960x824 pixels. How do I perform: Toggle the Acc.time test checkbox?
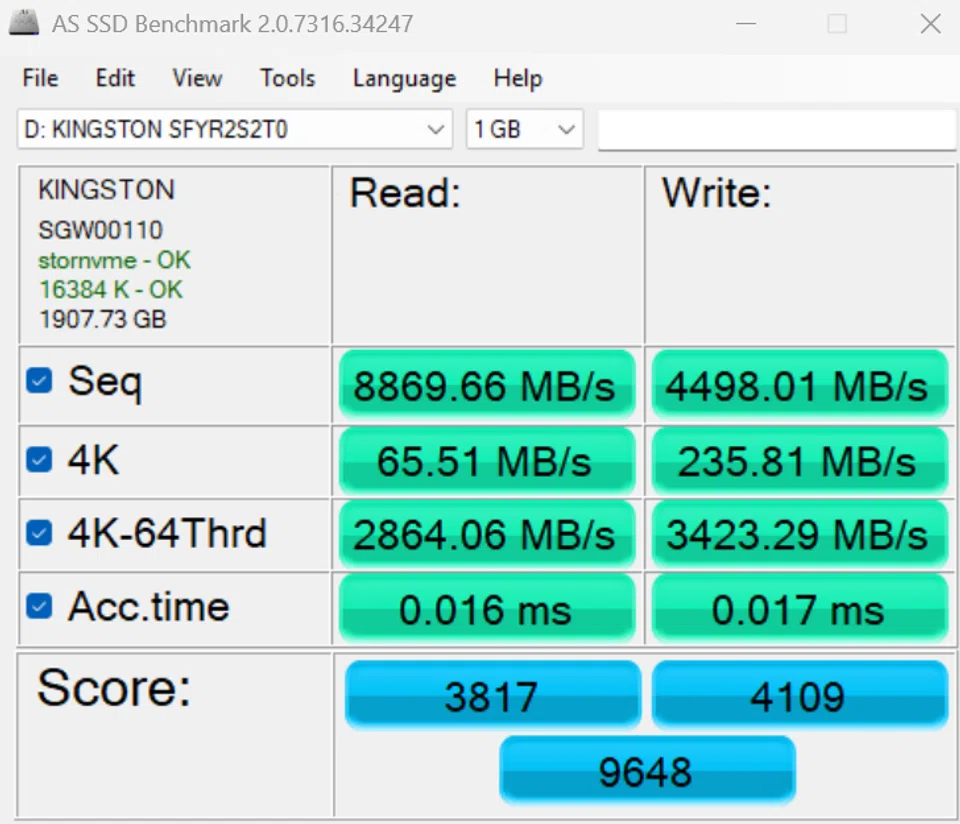[39, 606]
